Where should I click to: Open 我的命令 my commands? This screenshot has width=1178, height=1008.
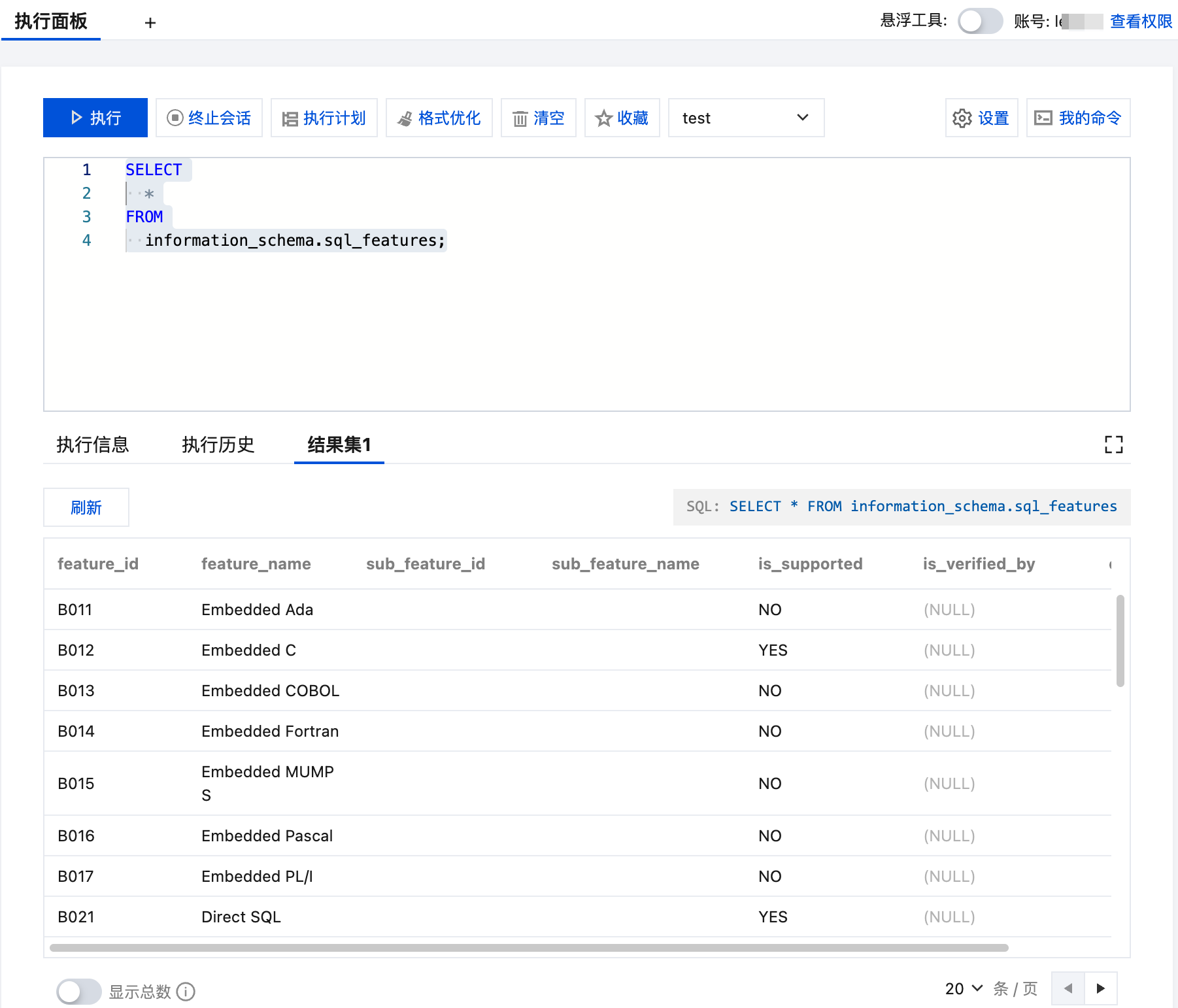[1078, 118]
